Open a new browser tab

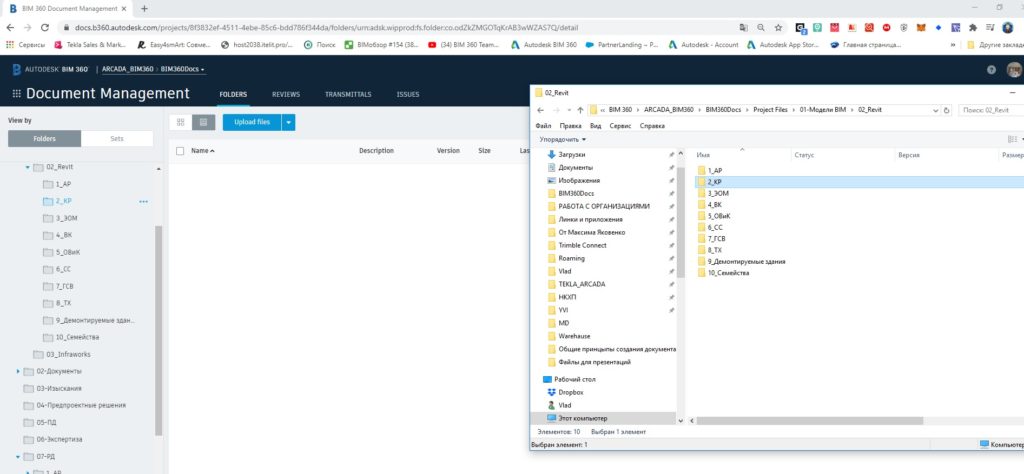(144, 8)
